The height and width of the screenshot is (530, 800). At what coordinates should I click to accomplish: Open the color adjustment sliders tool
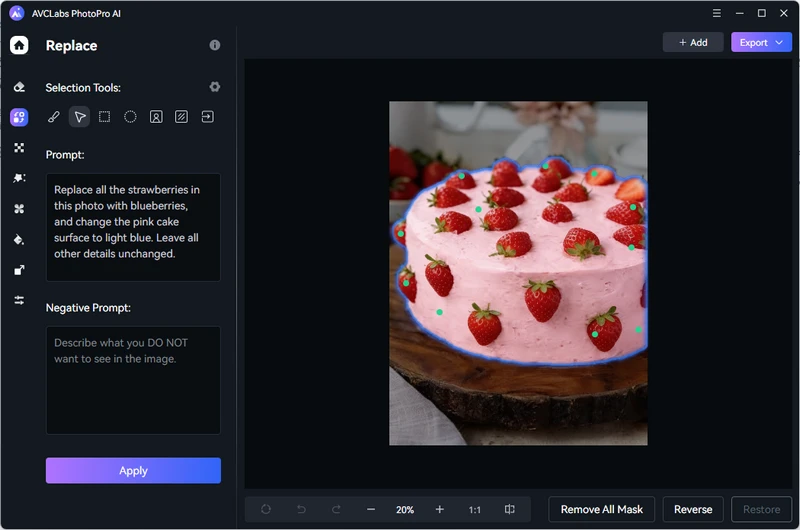[19, 301]
